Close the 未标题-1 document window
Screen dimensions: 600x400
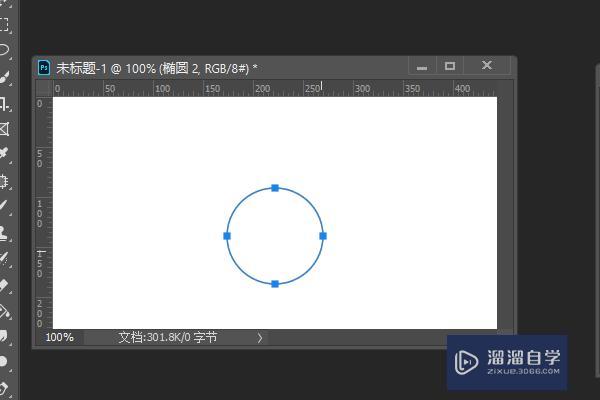coord(487,65)
